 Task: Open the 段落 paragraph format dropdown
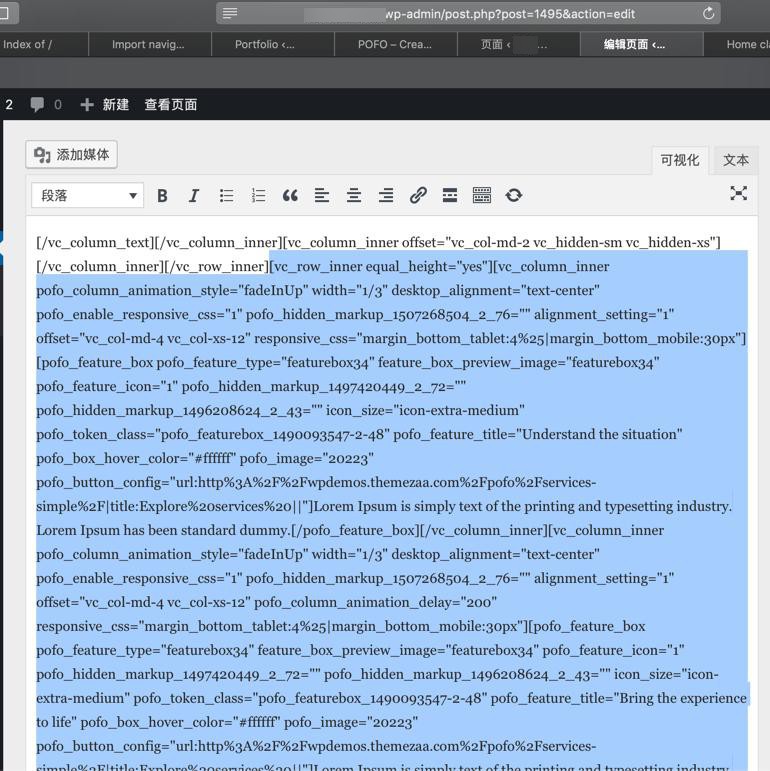(88, 195)
